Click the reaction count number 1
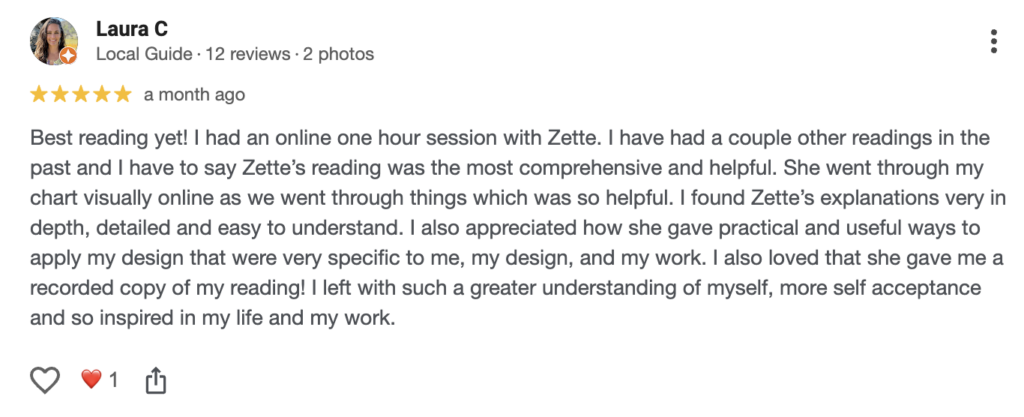1024x417 pixels. tap(113, 380)
